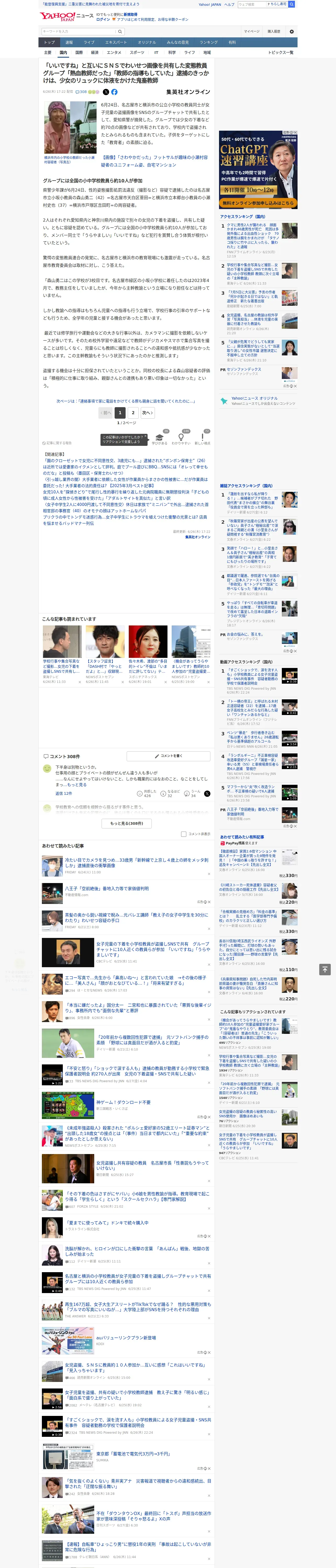Share the article on Facebook icon
The width and height of the screenshot is (336, 1568).
pyautogui.click(x=114, y=92)
